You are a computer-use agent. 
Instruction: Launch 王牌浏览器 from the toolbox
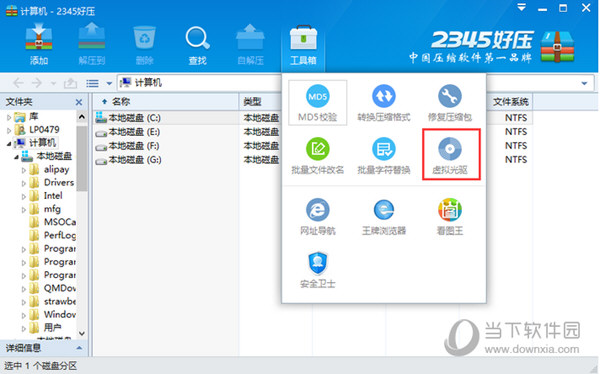pyautogui.click(x=384, y=217)
